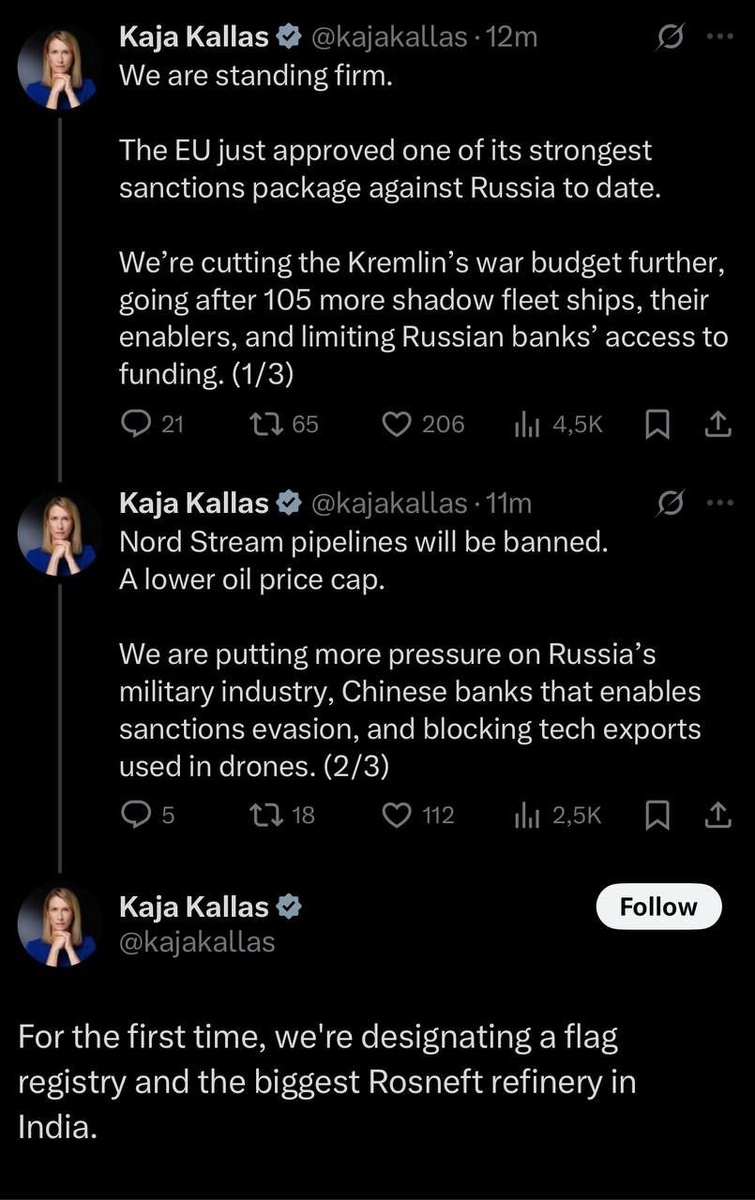Toggle bookmark on the second tweet
The height and width of the screenshot is (1200, 755).
click(x=657, y=816)
